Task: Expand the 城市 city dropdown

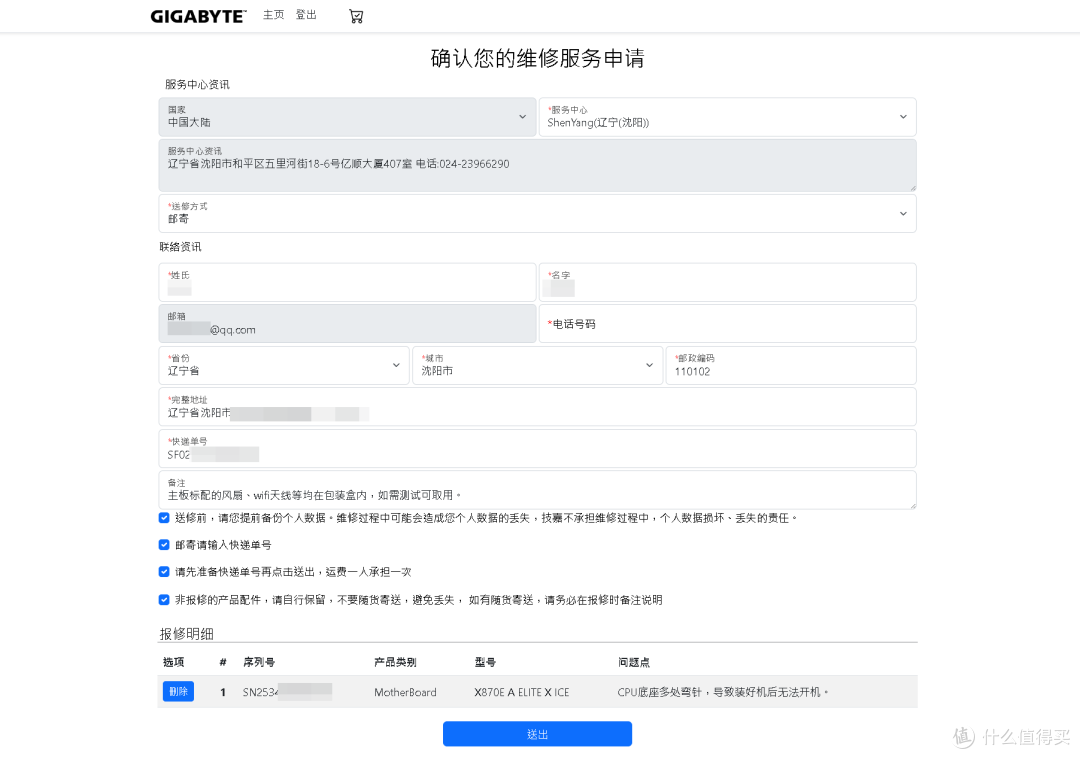Action: pyautogui.click(x=537, y=366)
